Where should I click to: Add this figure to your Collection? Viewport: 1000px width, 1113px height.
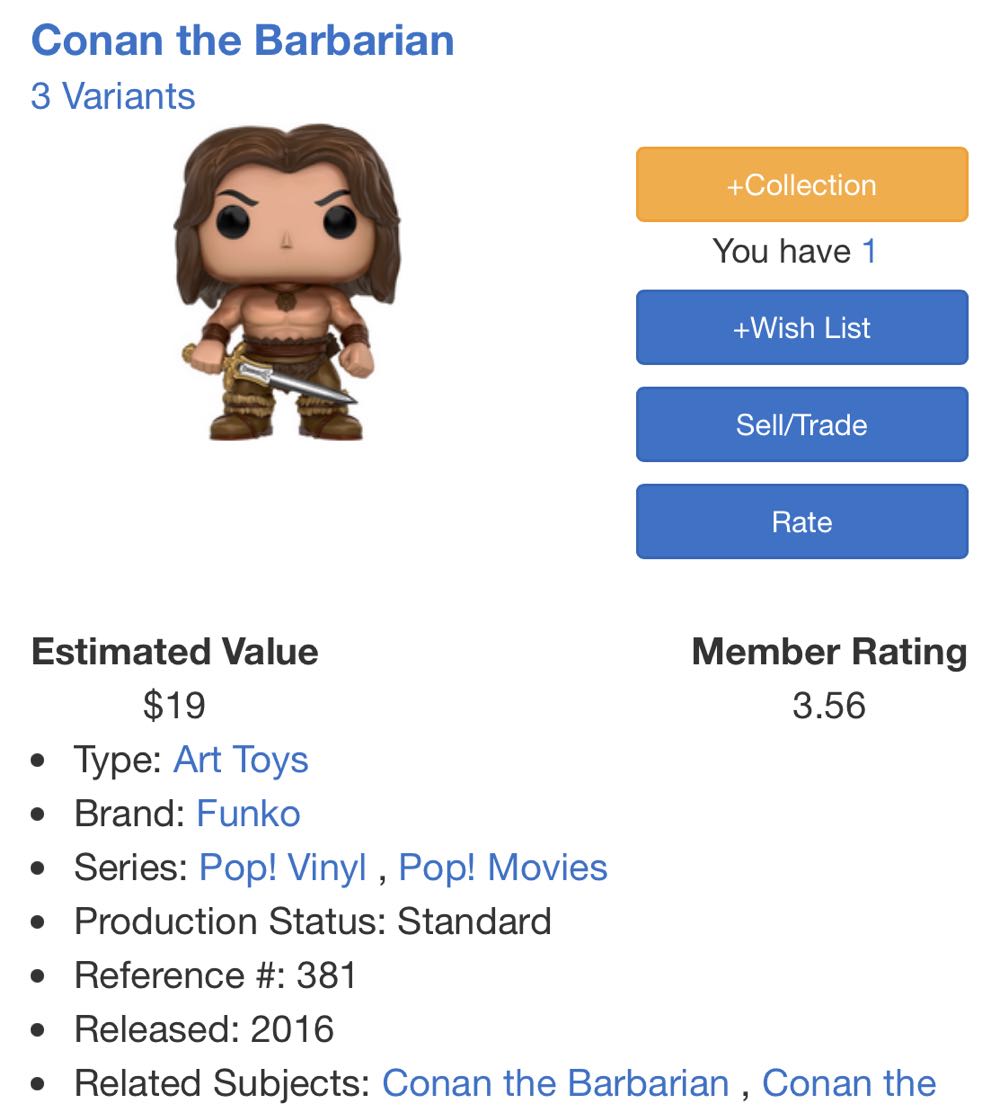pyautogui.click(x=801, y=184)
